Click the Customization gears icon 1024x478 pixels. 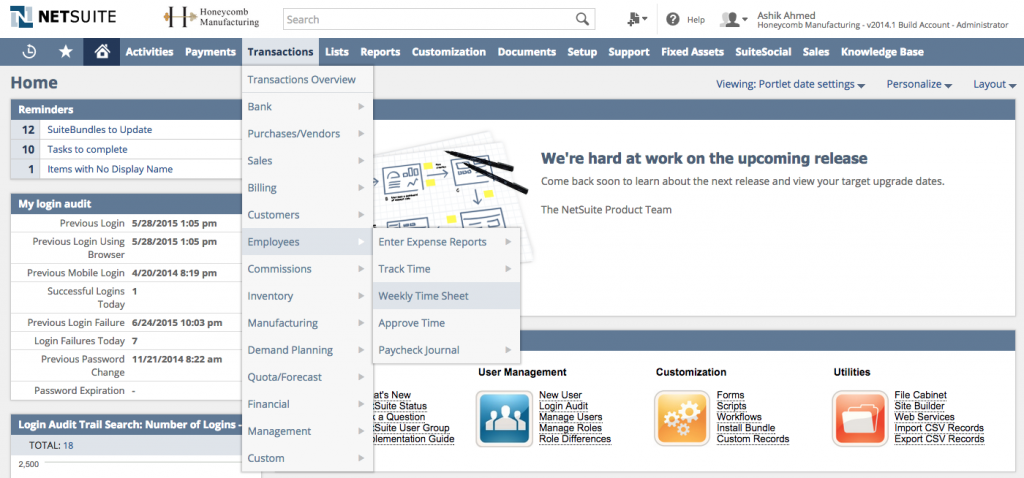[681, 419]
